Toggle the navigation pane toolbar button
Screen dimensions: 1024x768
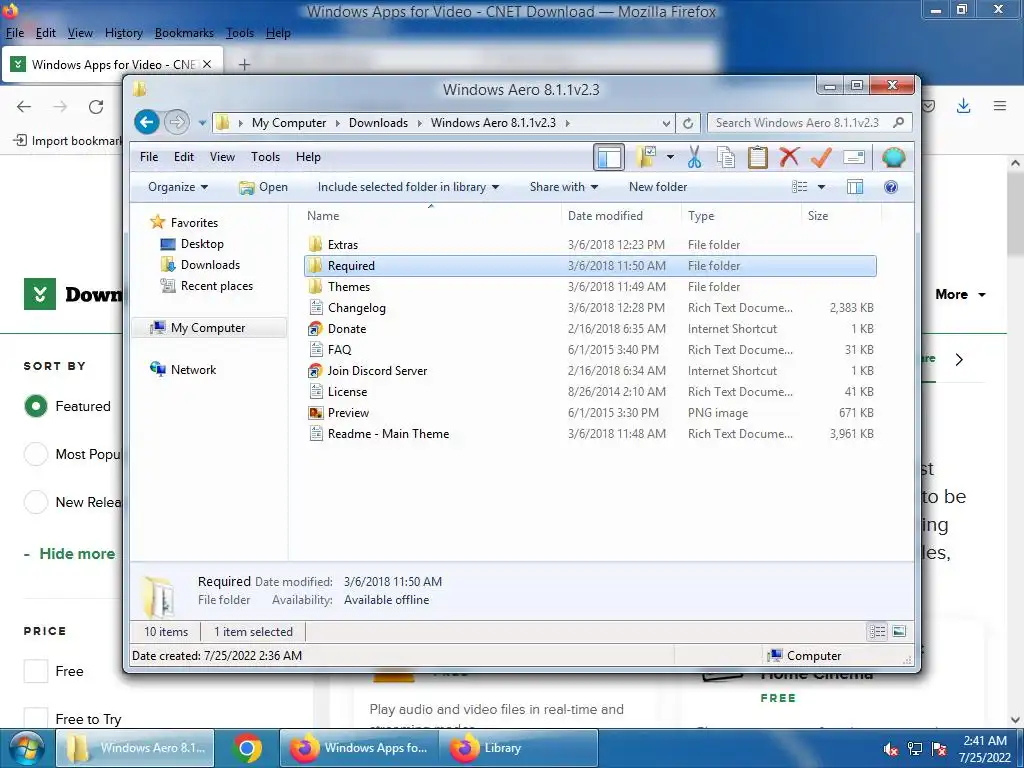click(x=609, y=157)
